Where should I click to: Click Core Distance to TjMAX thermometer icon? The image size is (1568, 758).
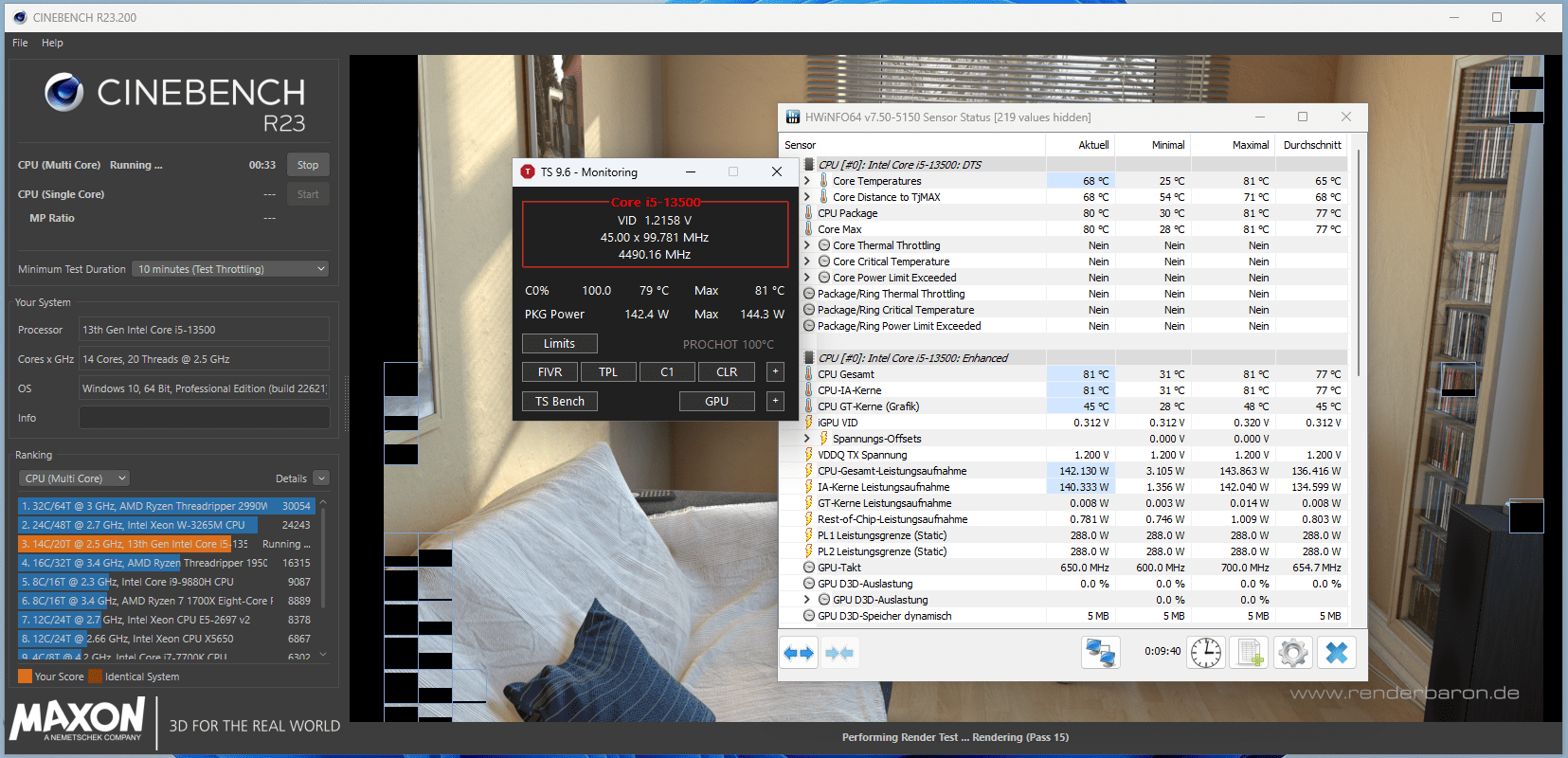click(823, 196)
